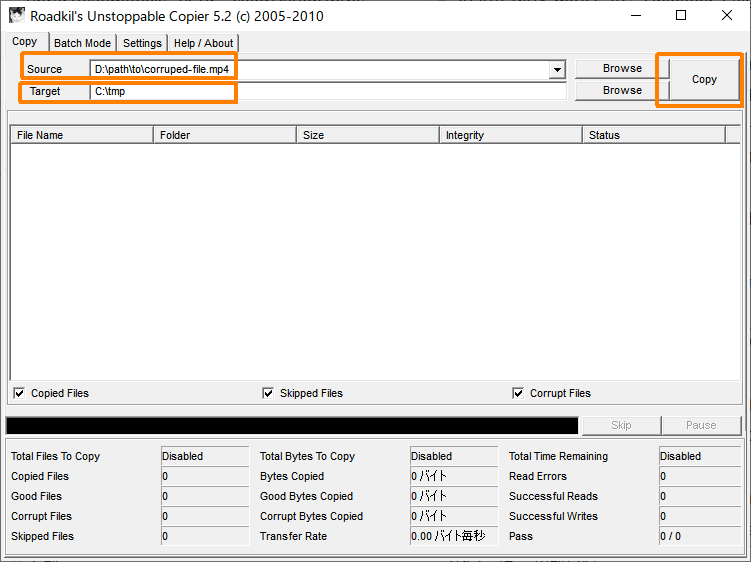Sort by the Size column header
Viewport: 751px width, 562px height.
pos(368,135)
